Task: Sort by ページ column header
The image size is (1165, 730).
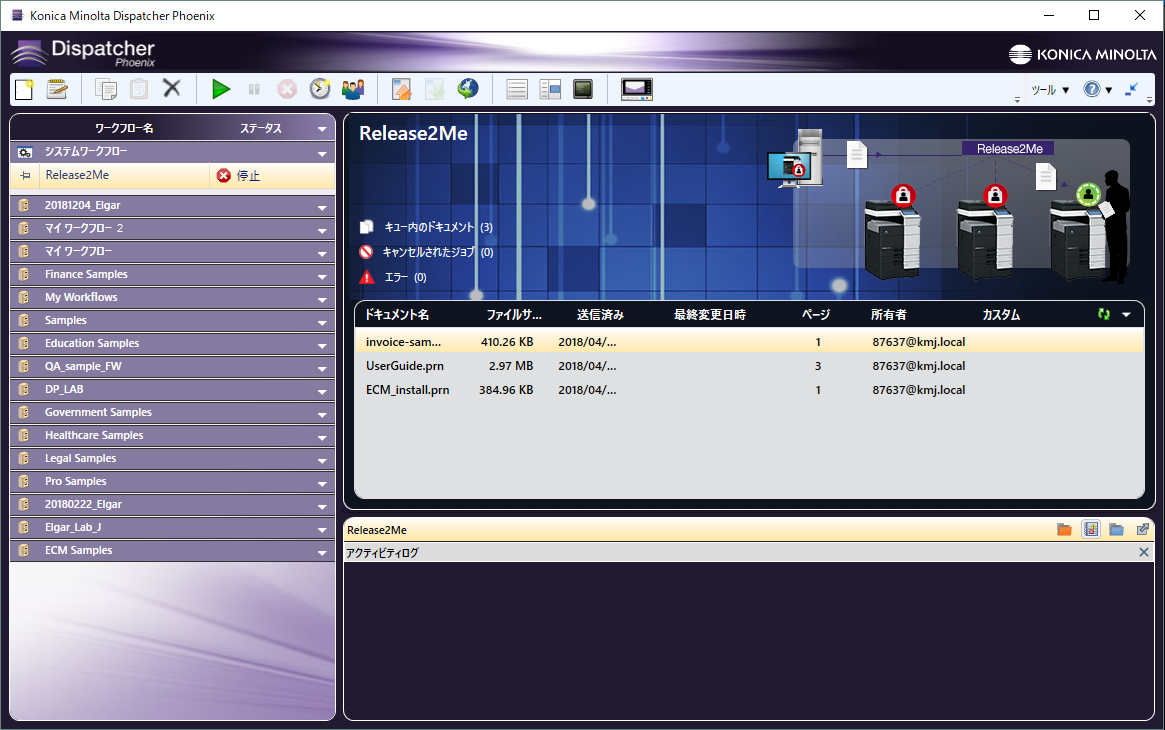Action: click(x=816, y=315)
